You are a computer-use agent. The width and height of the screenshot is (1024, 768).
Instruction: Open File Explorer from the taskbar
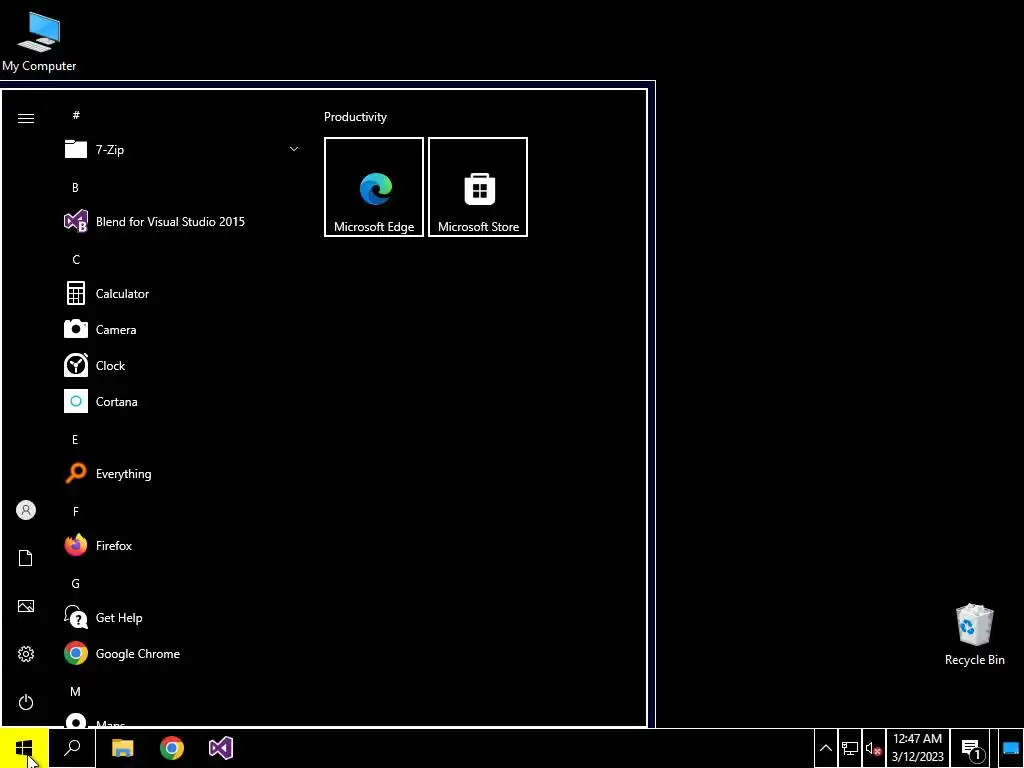[122, 748]
